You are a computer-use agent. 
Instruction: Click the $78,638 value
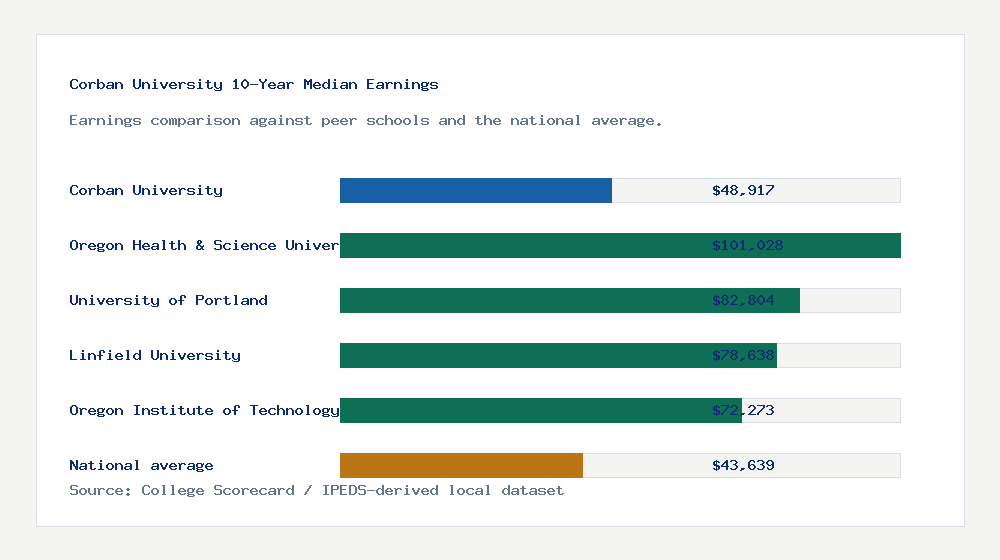click(x=743, y=355)
